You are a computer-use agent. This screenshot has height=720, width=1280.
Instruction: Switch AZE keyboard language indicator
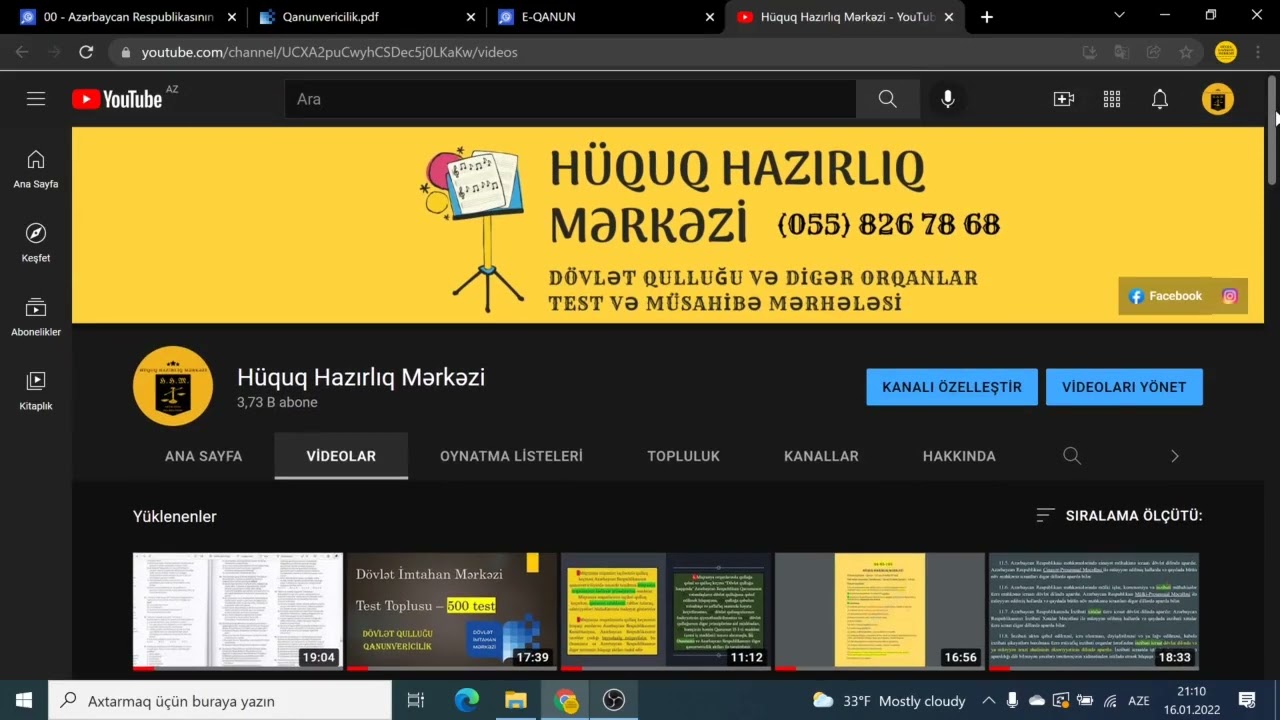[1138, 700]
